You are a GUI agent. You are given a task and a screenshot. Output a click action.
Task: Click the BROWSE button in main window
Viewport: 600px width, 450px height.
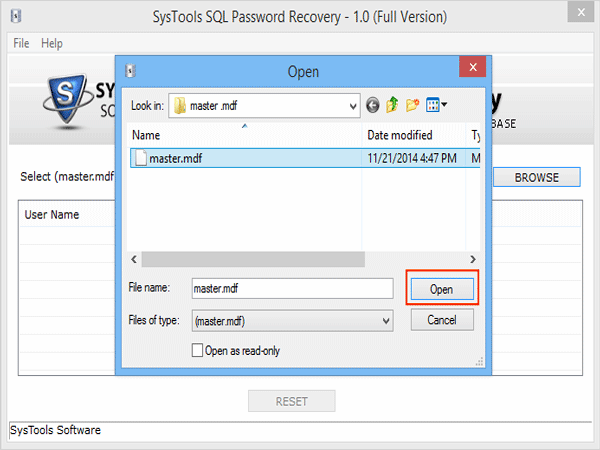click(536, 178)
